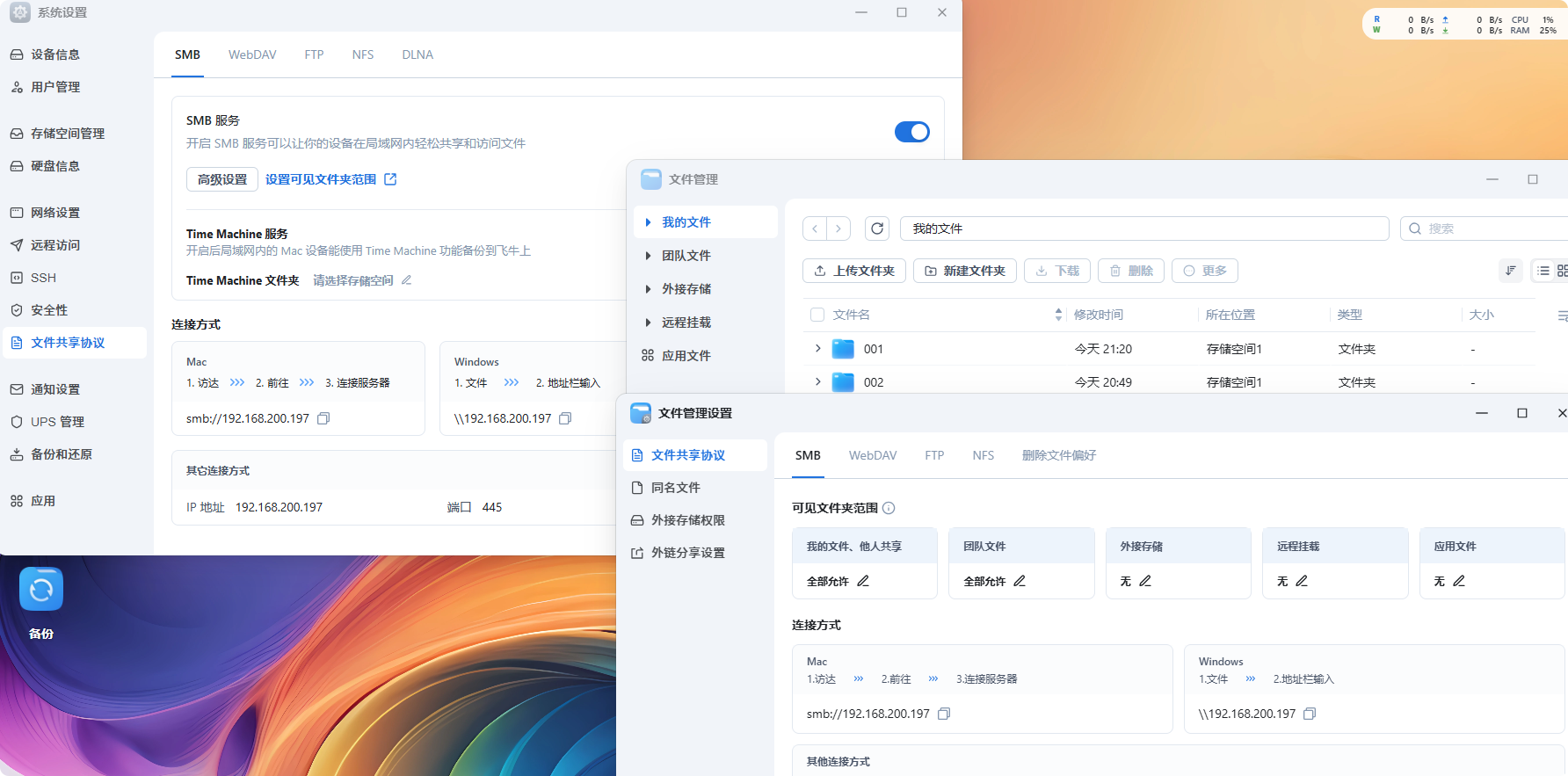
Task: Open the 设置可见文件夹范围 link
Action: tap(330, 179)
